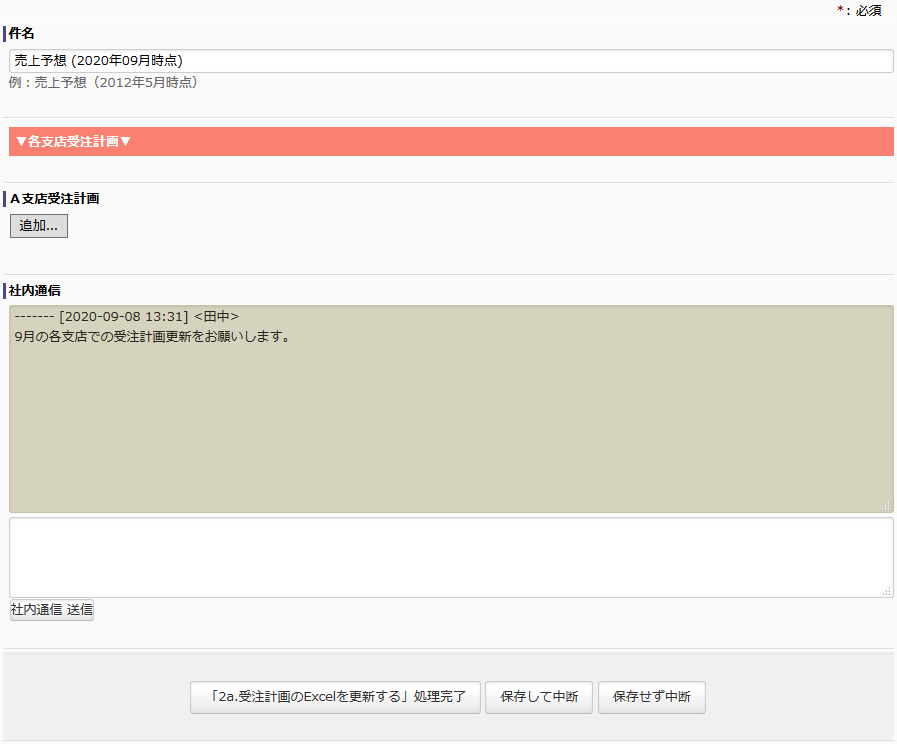Screen dimensions: 897x744
Task: Click the left ▼ before 各支店受注計画
Action: [x=21, y=142]
